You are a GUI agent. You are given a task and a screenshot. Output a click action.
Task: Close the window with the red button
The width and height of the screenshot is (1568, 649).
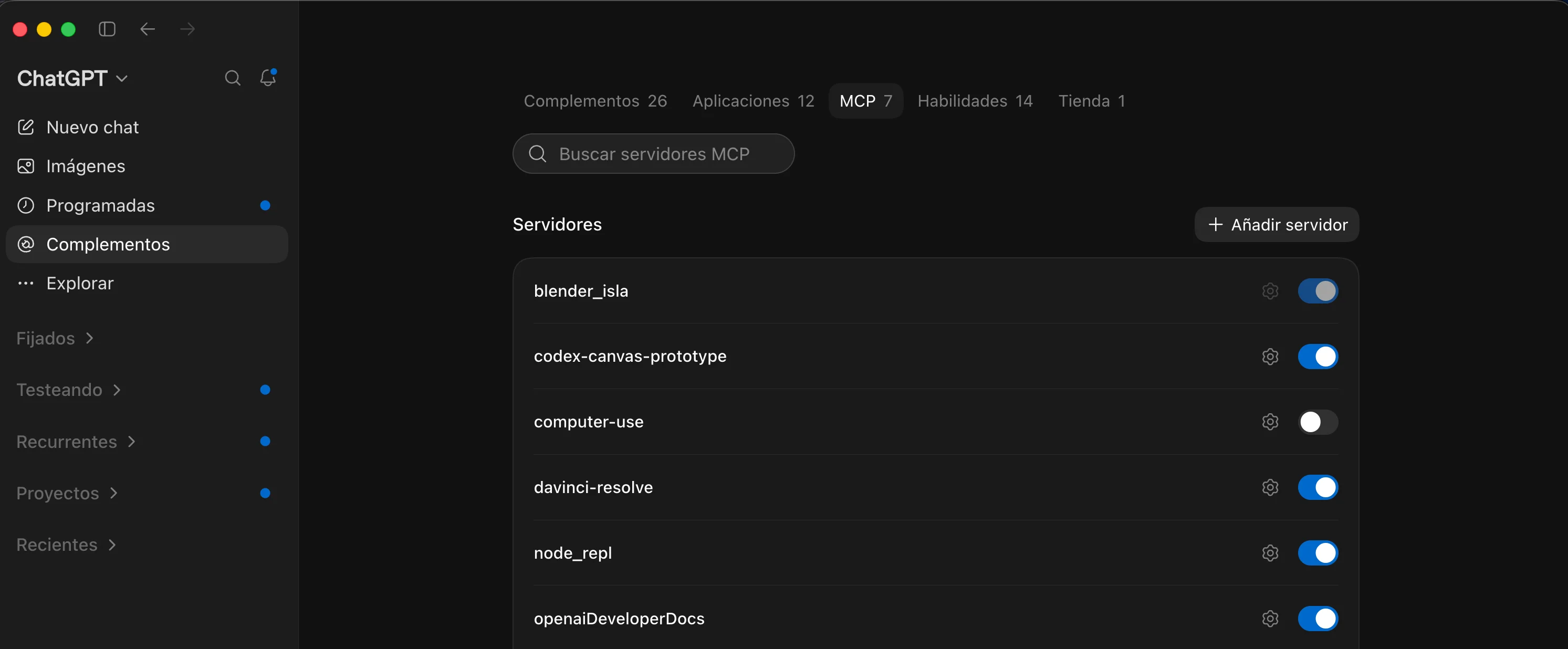(x=20, y=29)
